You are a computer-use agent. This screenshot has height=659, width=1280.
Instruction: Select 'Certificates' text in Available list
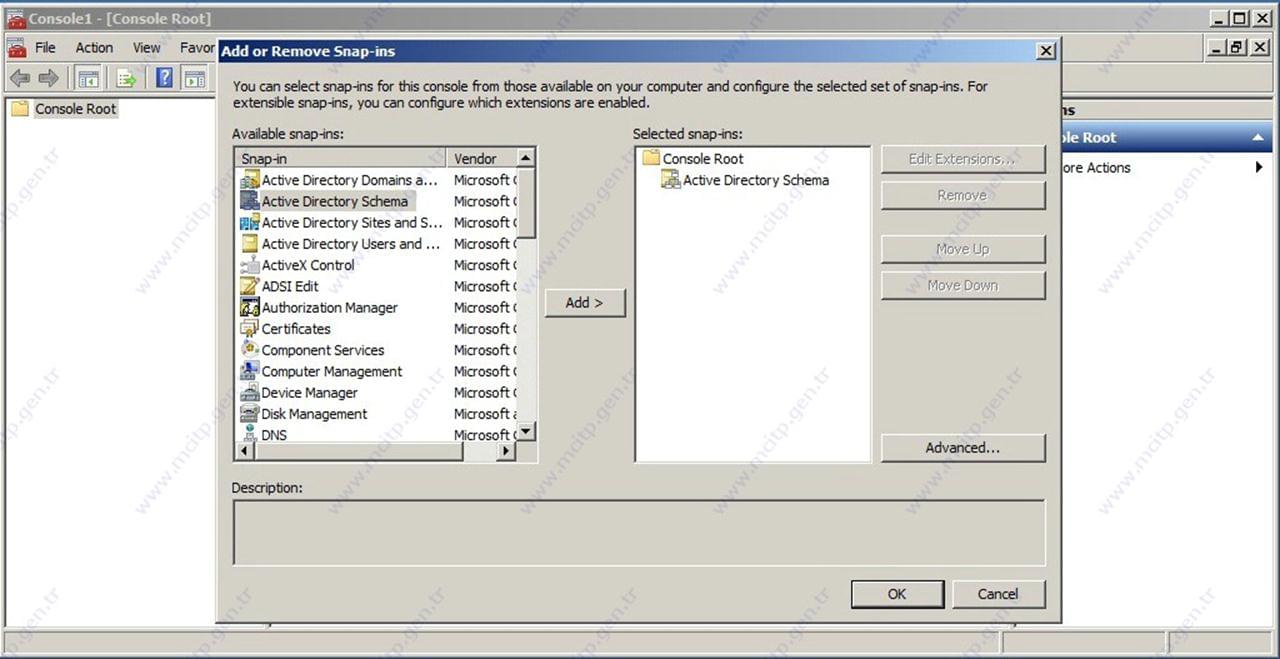pyautogui.click(x=296, y=328)
